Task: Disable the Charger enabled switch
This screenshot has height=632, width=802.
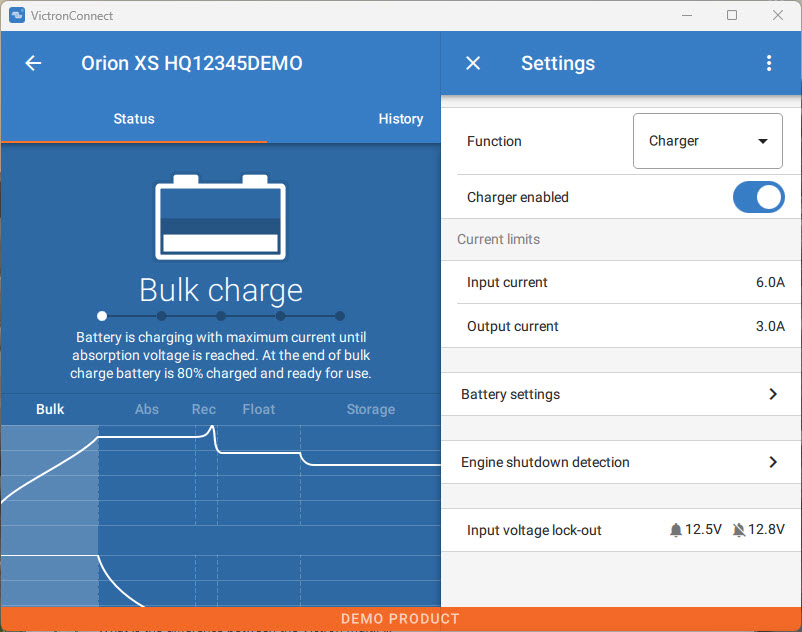Action: pyautogui.click(x=758, y=197)
